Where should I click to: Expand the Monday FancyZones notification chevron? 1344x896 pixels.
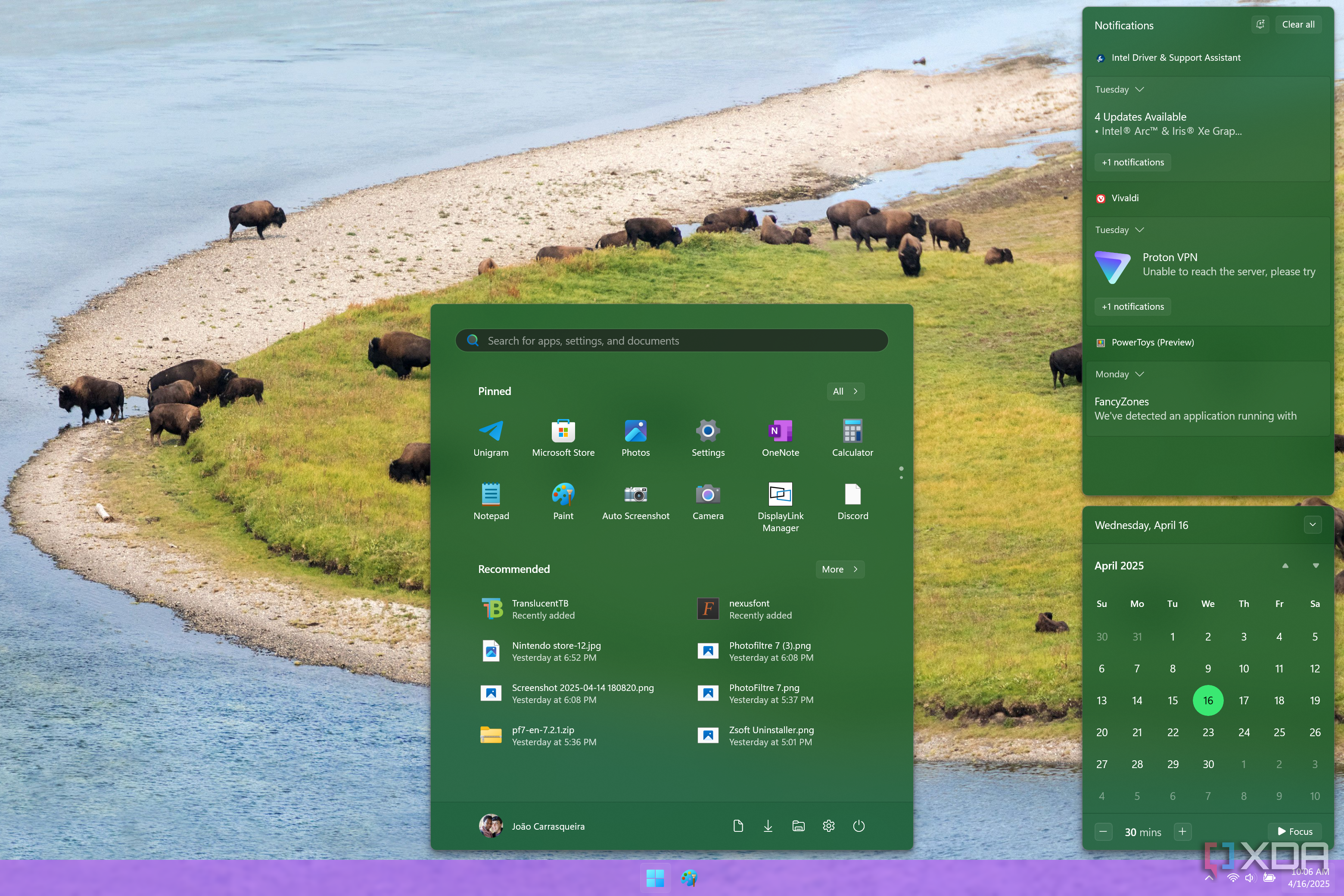(1139, 374)
